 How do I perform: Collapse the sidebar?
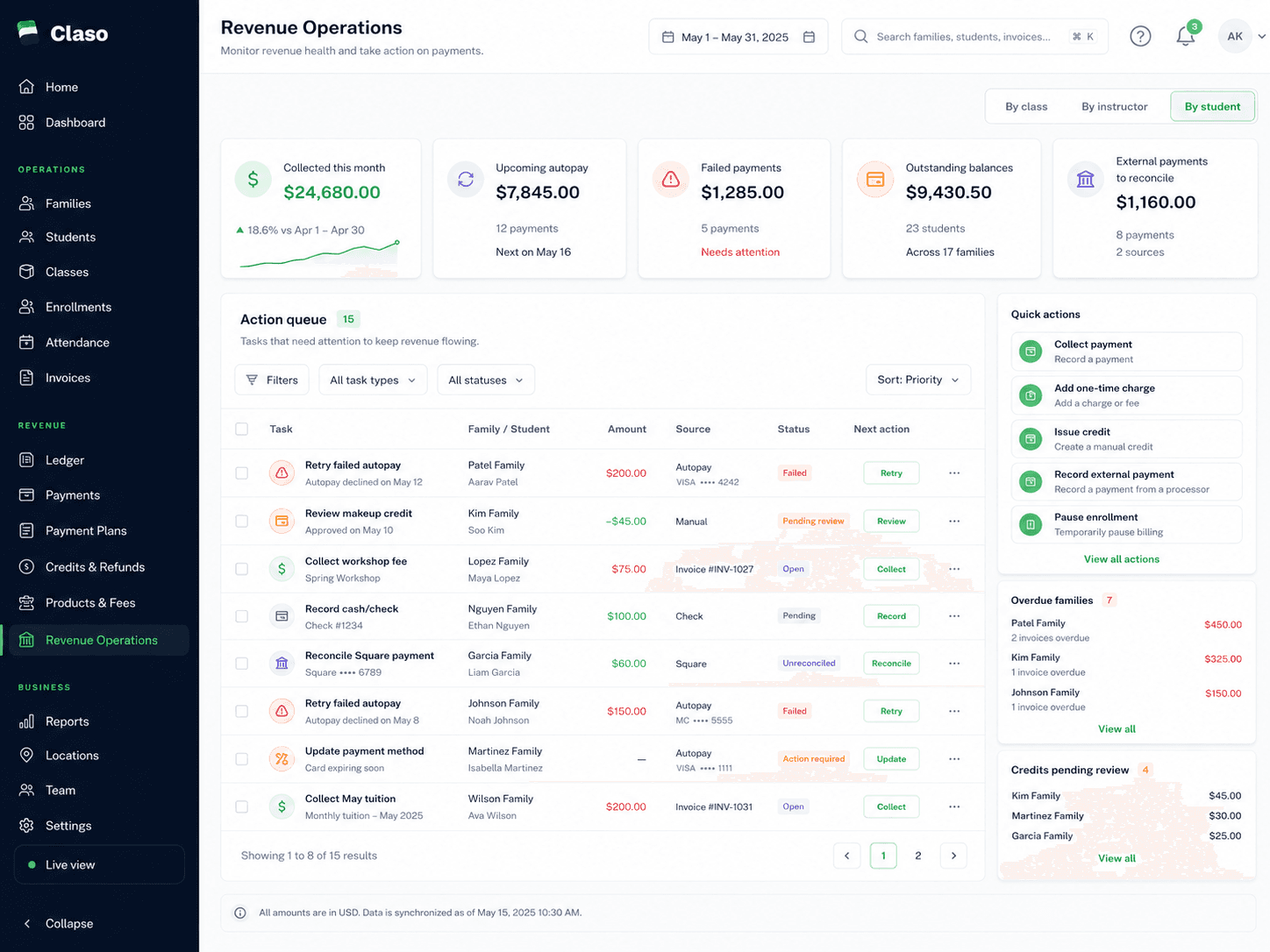pos(58,923)
